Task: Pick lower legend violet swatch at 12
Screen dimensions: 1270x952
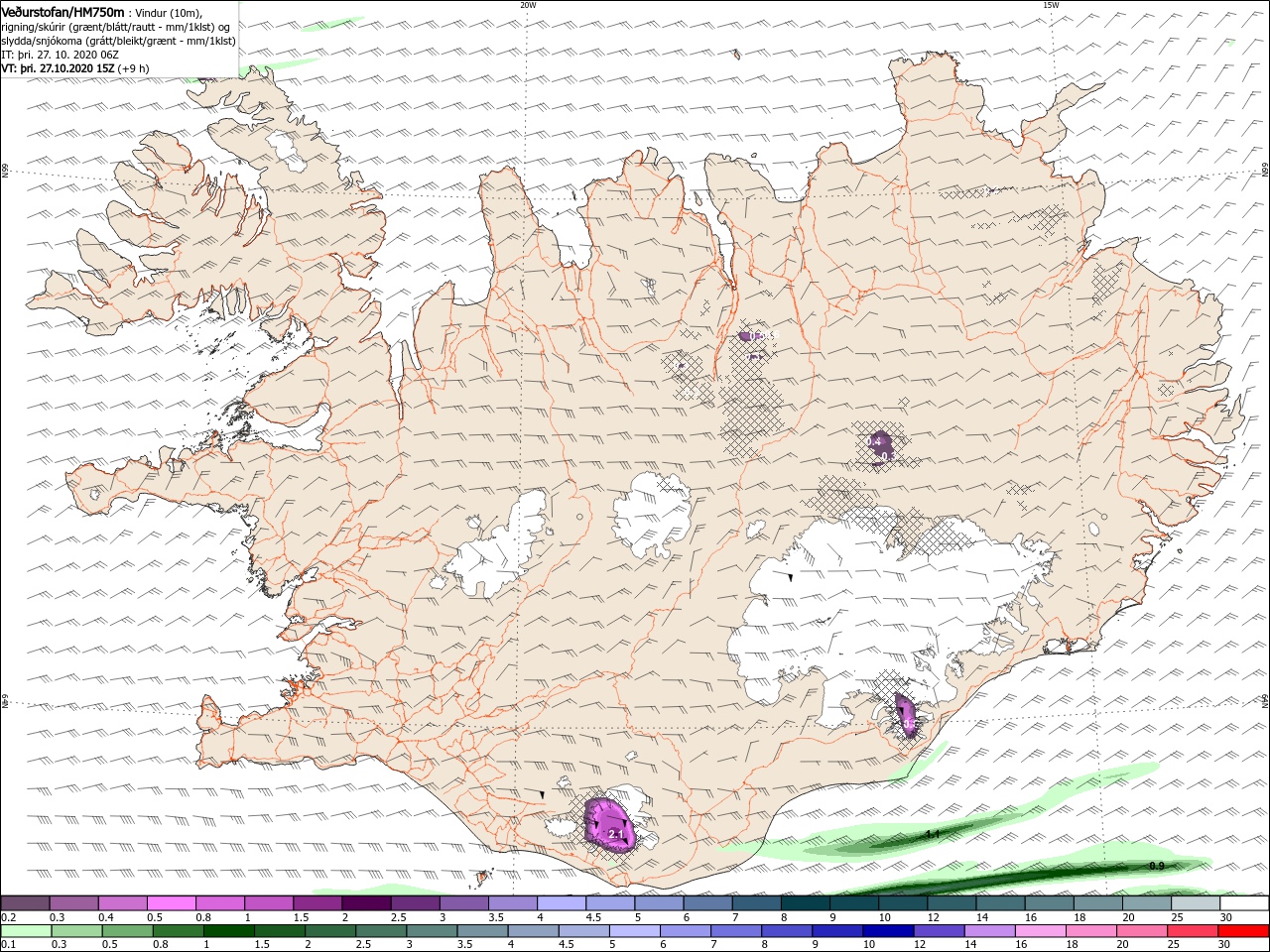Action: coord(939,931)
